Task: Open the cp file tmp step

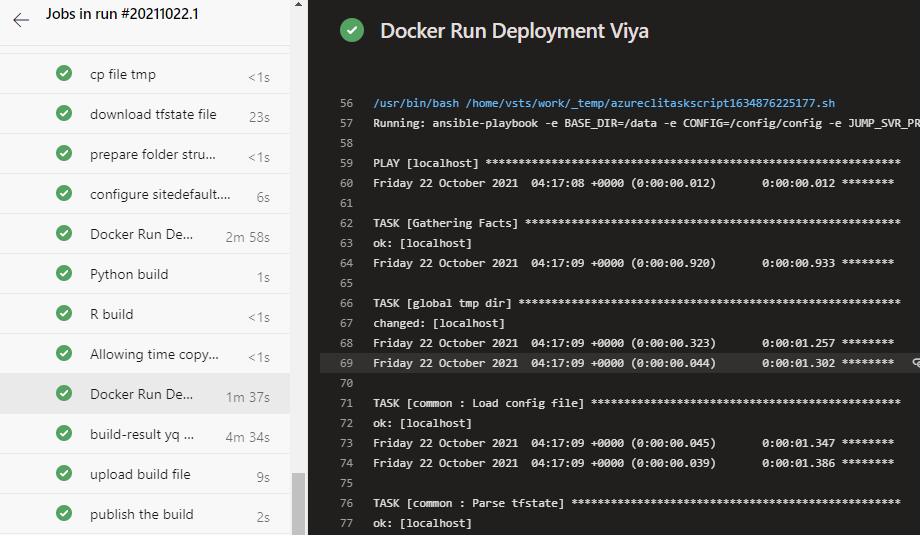Action: pyautogui.click(x=145, y=74)
